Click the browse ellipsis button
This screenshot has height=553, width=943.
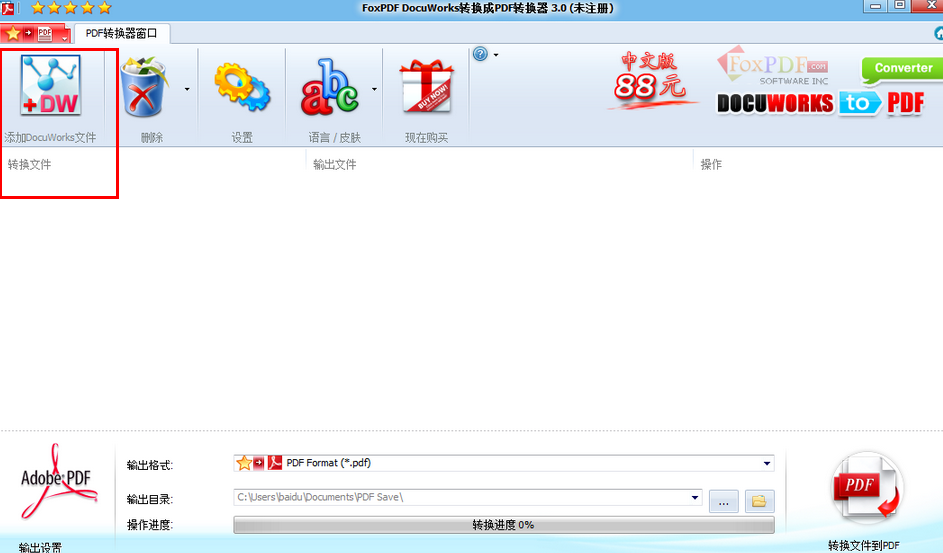point(723,501)
